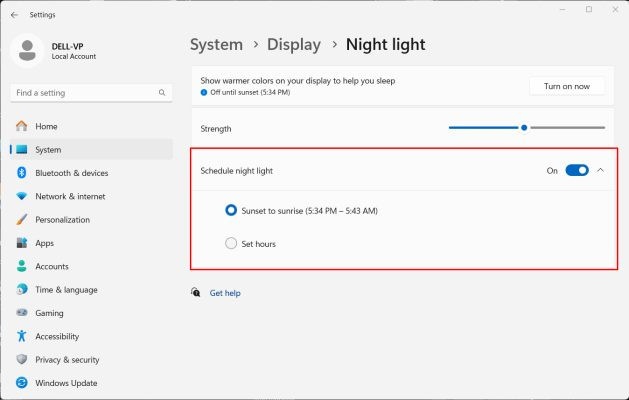Open Windows Update icon
Viewport: 629px width, 400px height.
(21, 383)
